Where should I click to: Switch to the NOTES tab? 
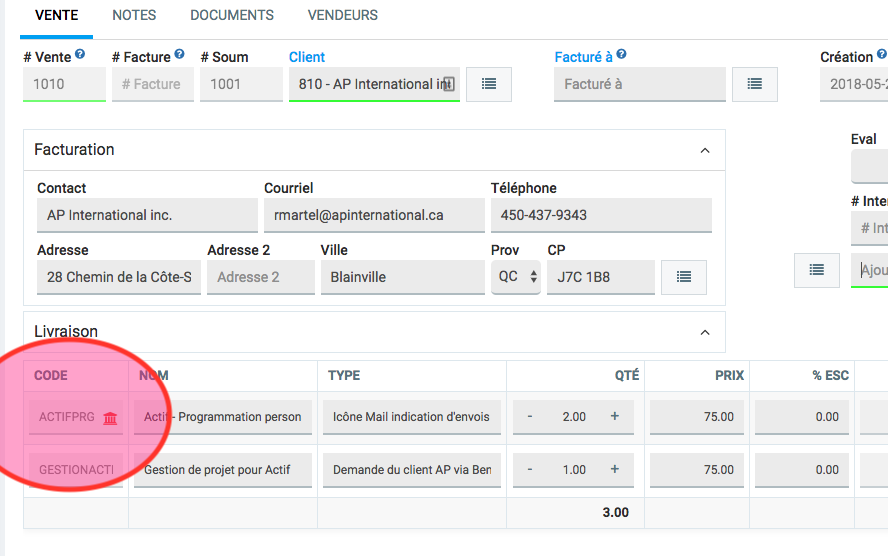tap(134, 16)
